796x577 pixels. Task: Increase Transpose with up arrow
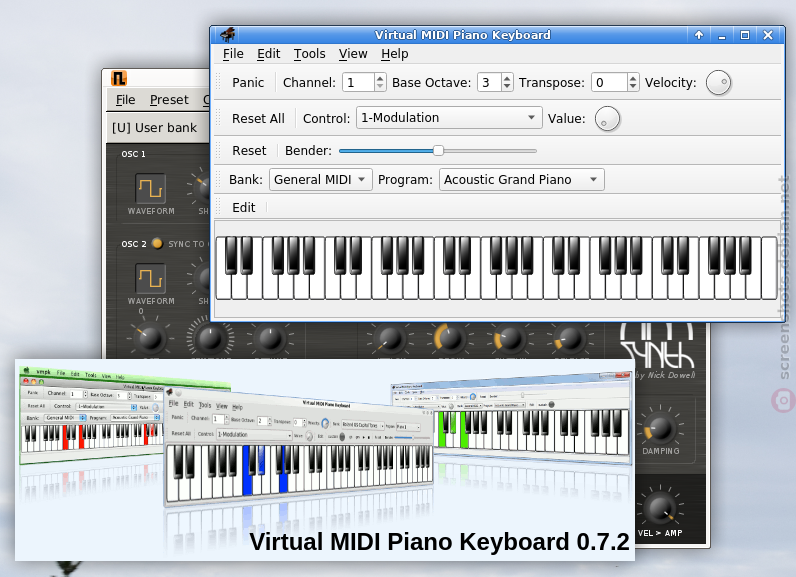pyautogui.click(x=633, y=78)
